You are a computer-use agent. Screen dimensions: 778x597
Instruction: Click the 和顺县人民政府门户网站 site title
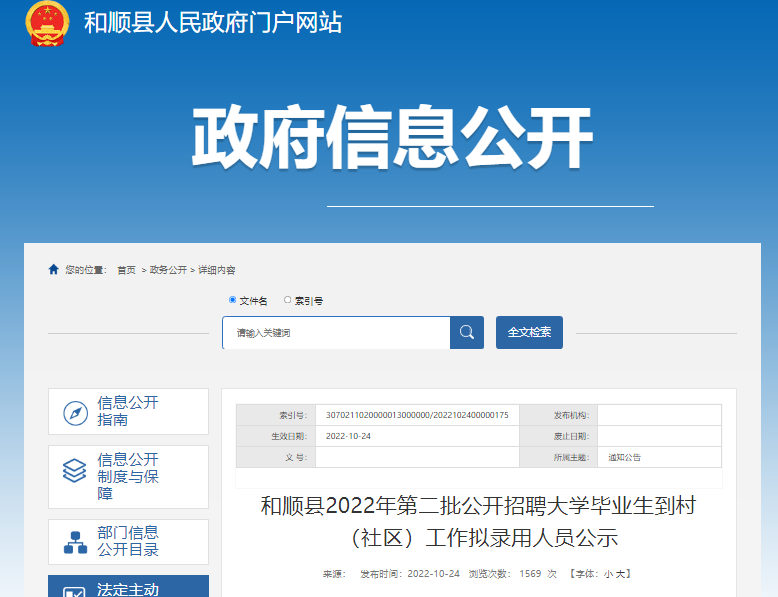(x=213, y=23)
